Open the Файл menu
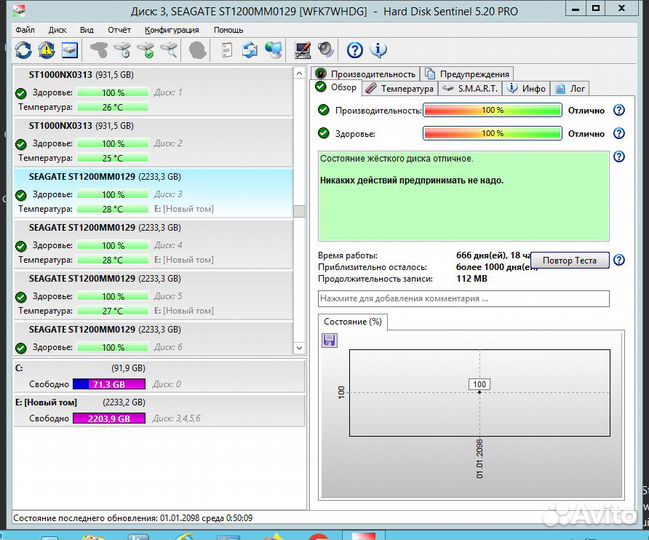This screenshot has height=540, width=649. [x=25, y=30]
